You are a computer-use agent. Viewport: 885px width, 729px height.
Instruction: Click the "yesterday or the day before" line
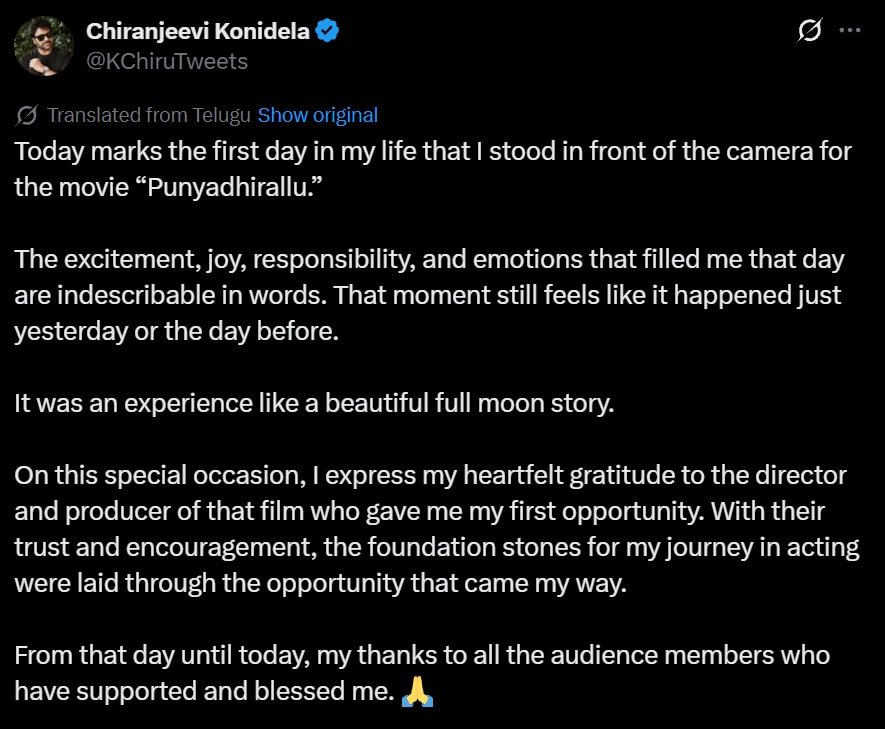pyautogui.click(x=176, y=332)
